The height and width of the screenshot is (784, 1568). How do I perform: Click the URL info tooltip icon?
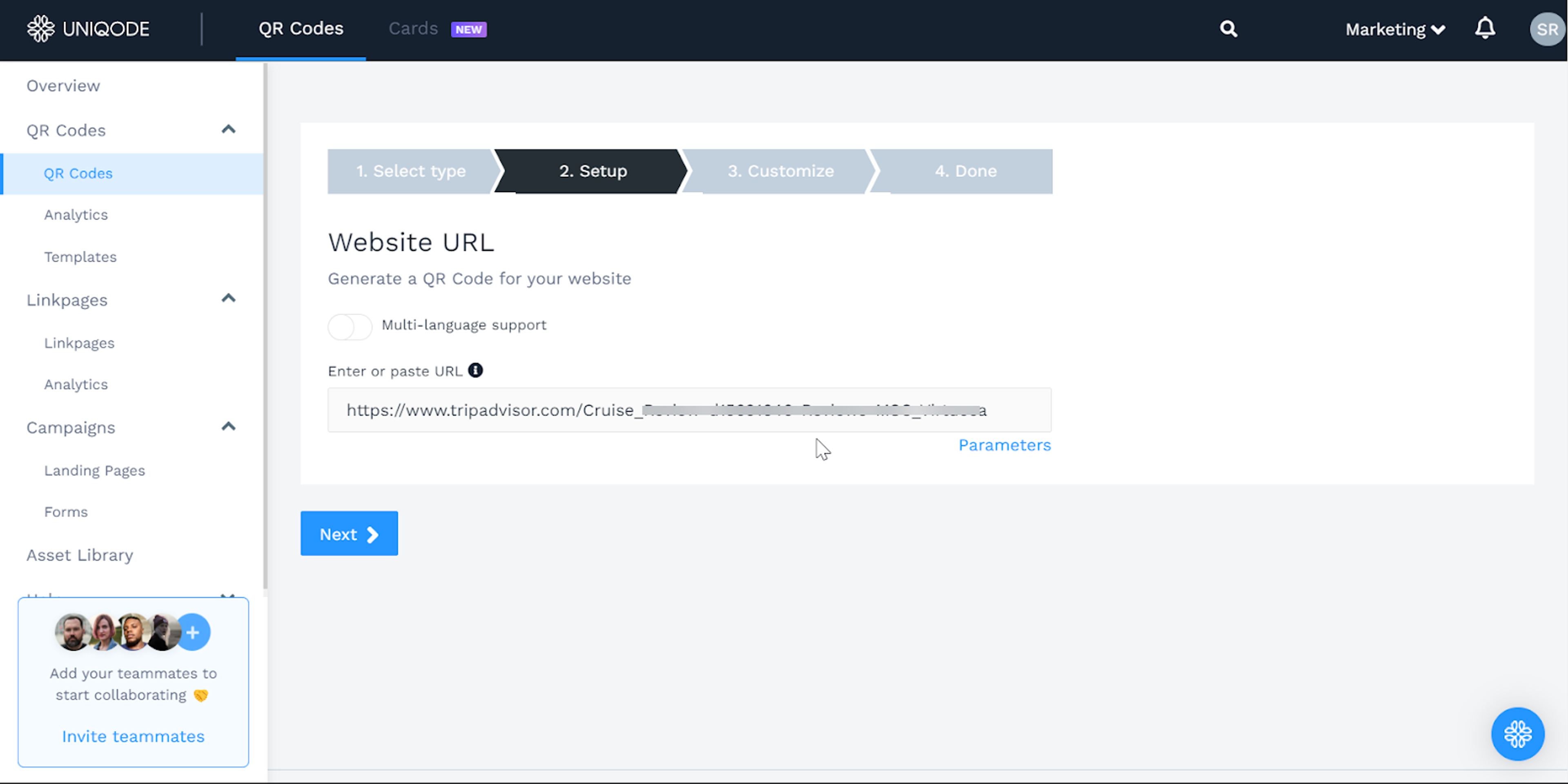pyautogui.click(x=475, y=370)
